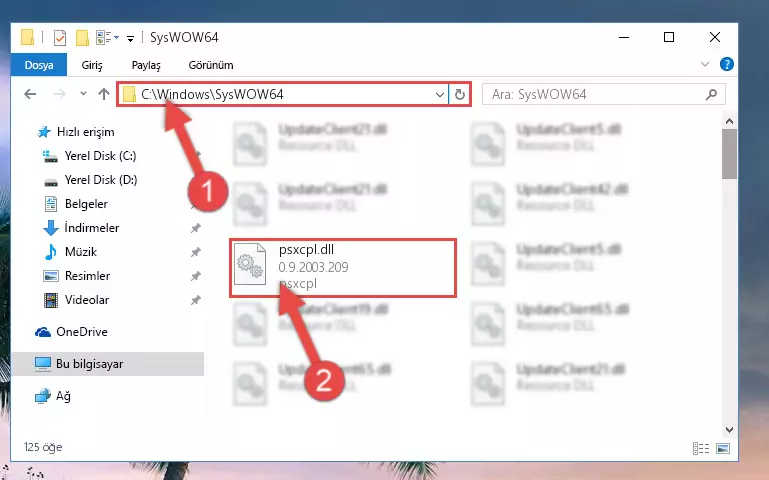
Task: Refresh the SysWOW64 folder
Action: (460, 95)
